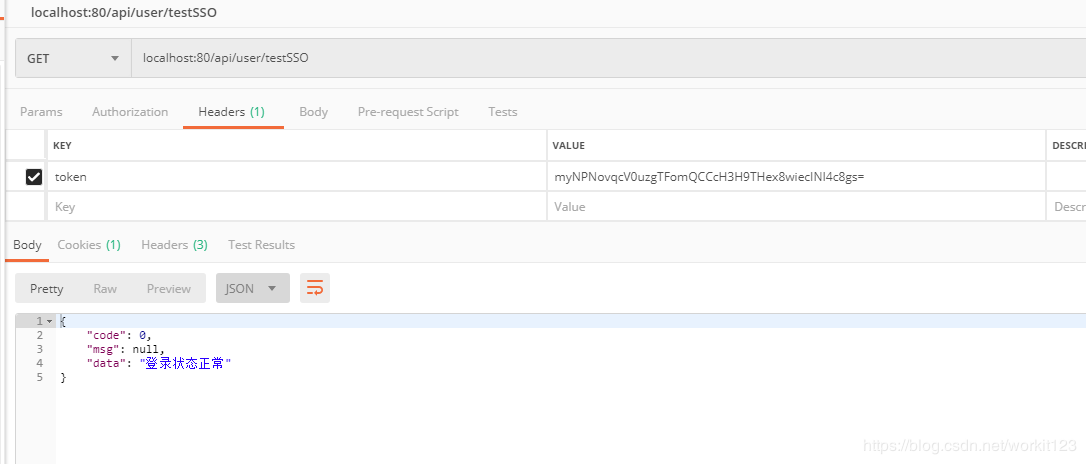
Task: Click the empty Value placeholder field
Action: pyautogui.click(x=795, y=207)
